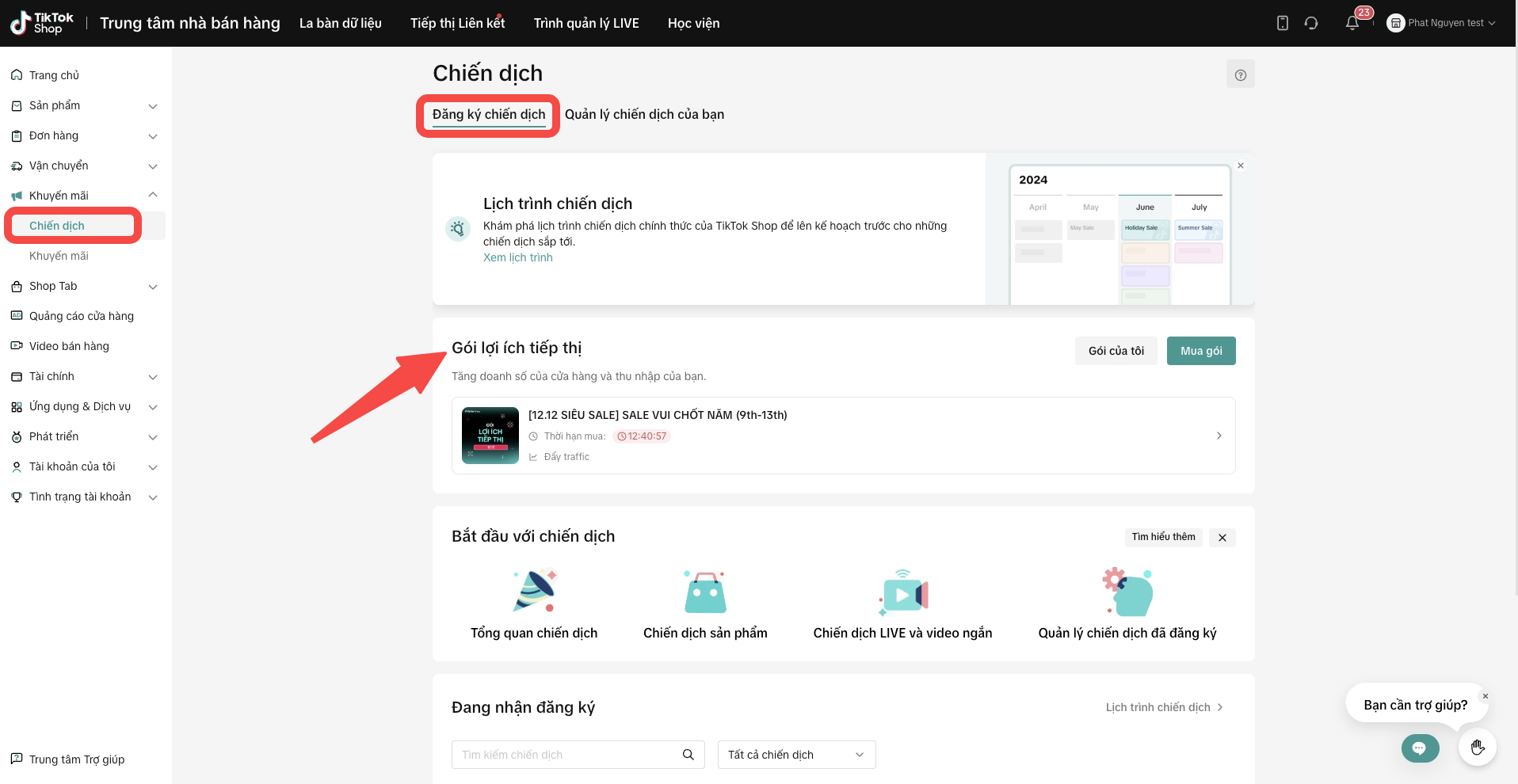1518x784 pixels.
Task: Switch to Đăng ký chiến dịch tab
Action: [x=489, y=115]
